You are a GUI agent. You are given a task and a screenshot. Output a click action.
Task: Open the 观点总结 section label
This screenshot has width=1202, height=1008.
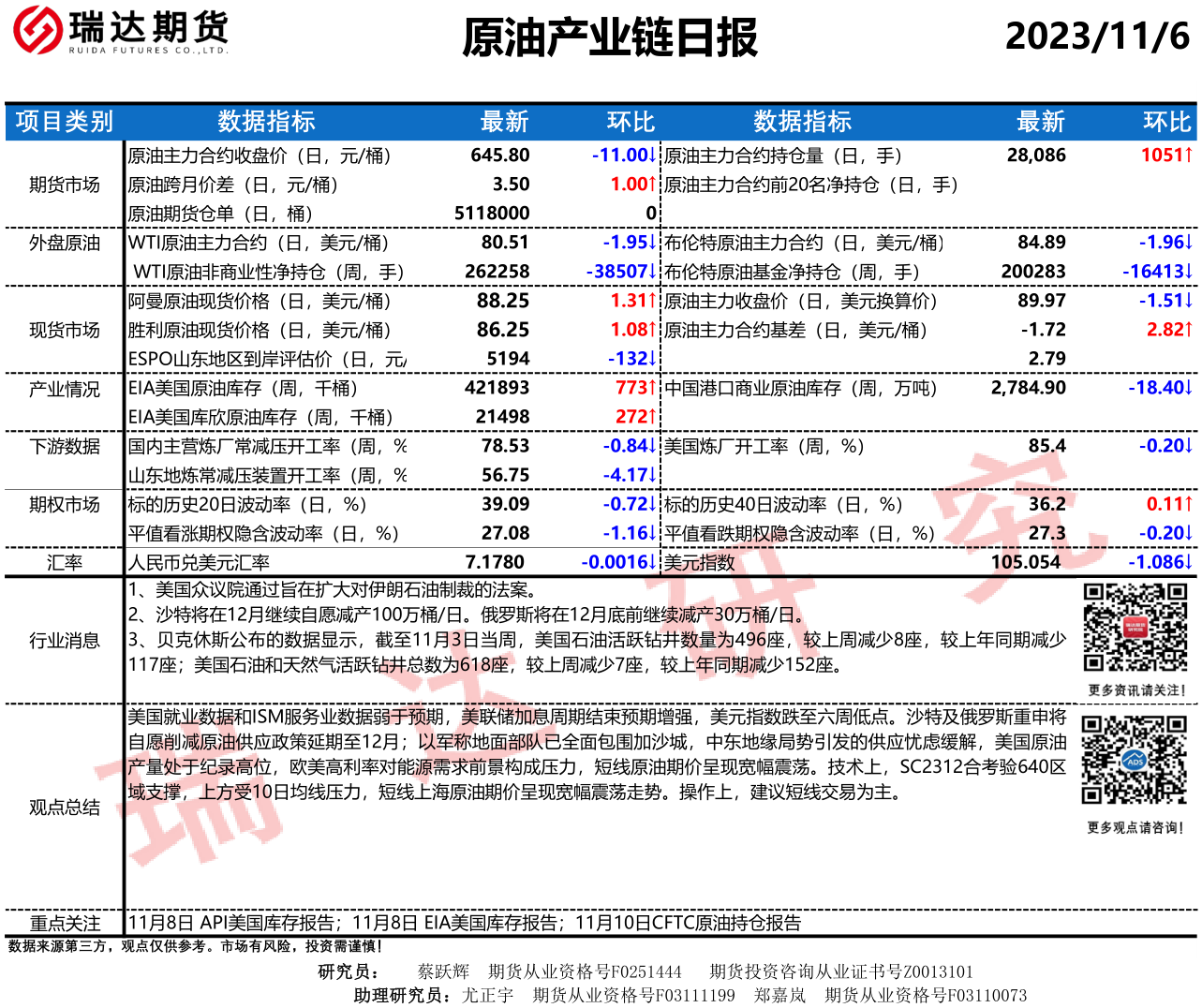click(64, 808)
